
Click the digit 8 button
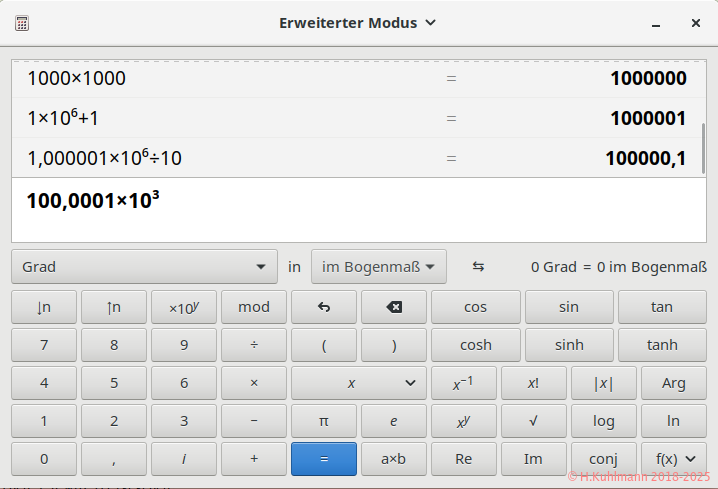pos(114,345)
